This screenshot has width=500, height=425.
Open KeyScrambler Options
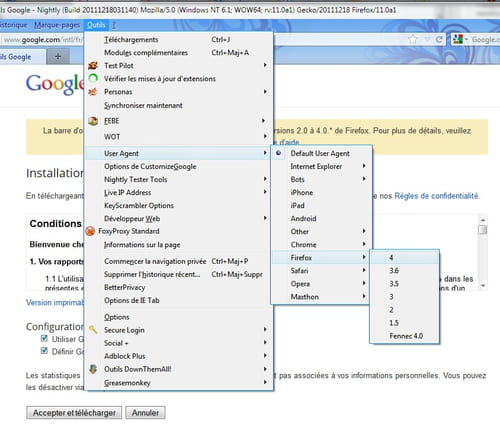coord(179,205)
